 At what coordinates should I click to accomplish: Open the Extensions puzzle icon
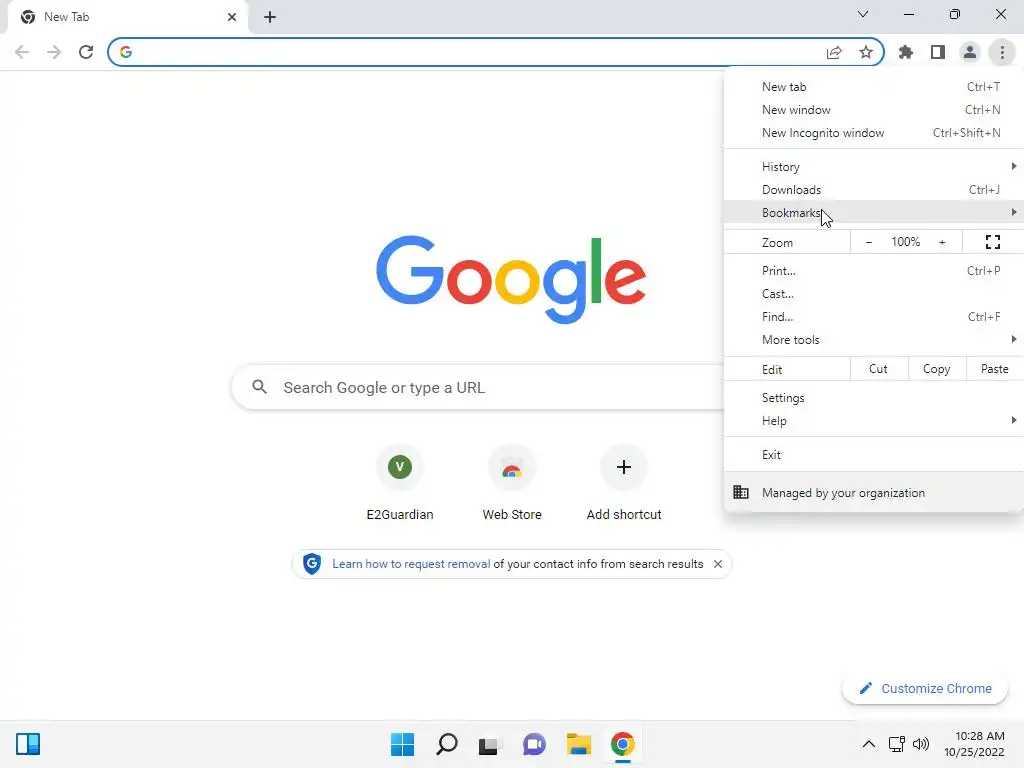906,52
